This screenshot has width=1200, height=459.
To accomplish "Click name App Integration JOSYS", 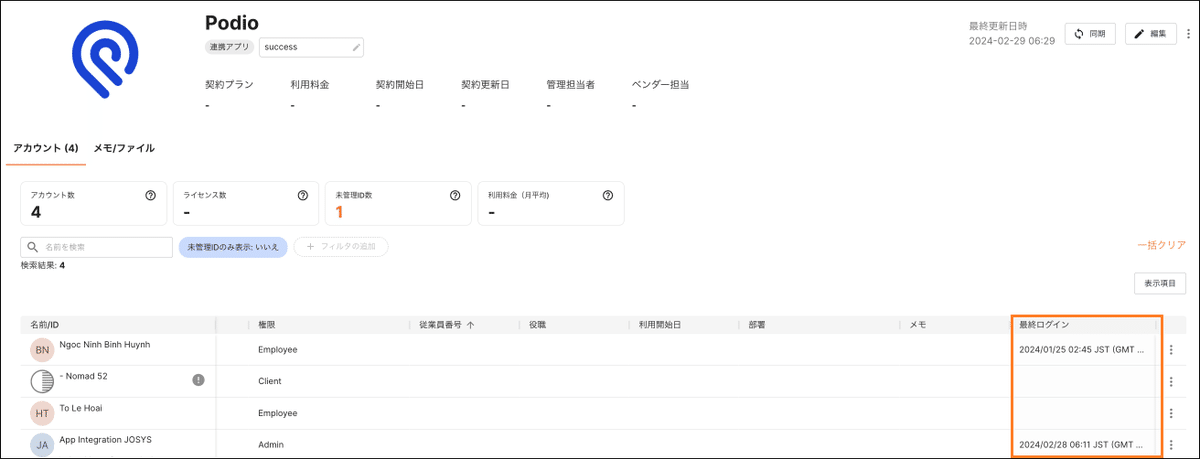I will pyautogui.click(x=106, y=440).
